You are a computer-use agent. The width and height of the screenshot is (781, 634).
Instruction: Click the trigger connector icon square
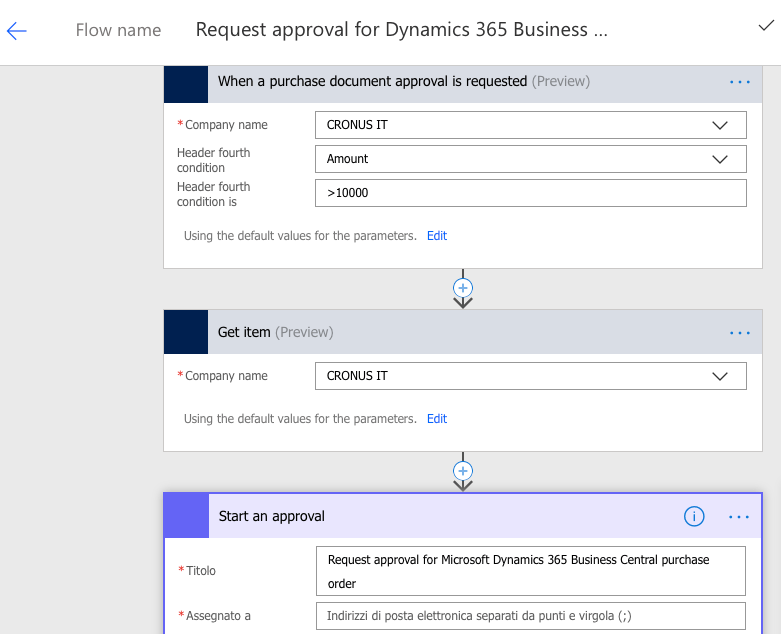[x=186, y=82]
